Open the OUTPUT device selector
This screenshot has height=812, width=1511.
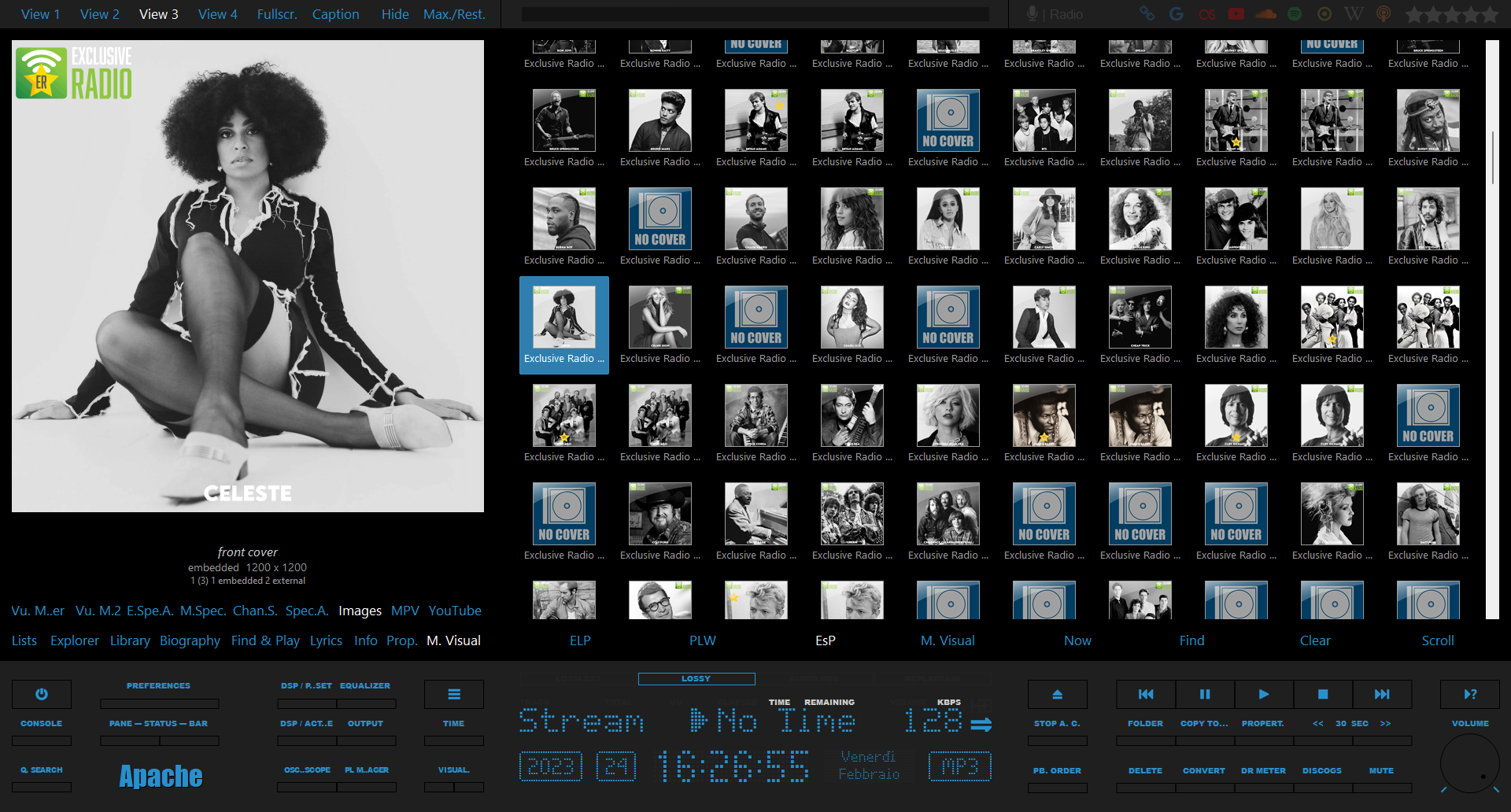(365, 723)
